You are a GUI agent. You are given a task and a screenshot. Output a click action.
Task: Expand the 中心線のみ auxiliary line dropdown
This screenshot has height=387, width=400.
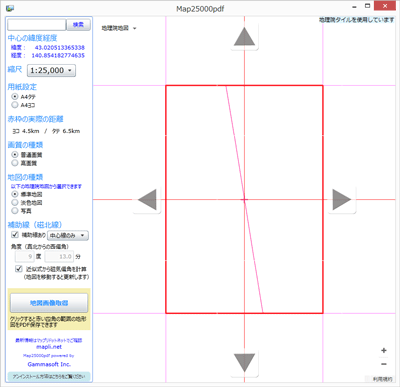click(68, 235)
